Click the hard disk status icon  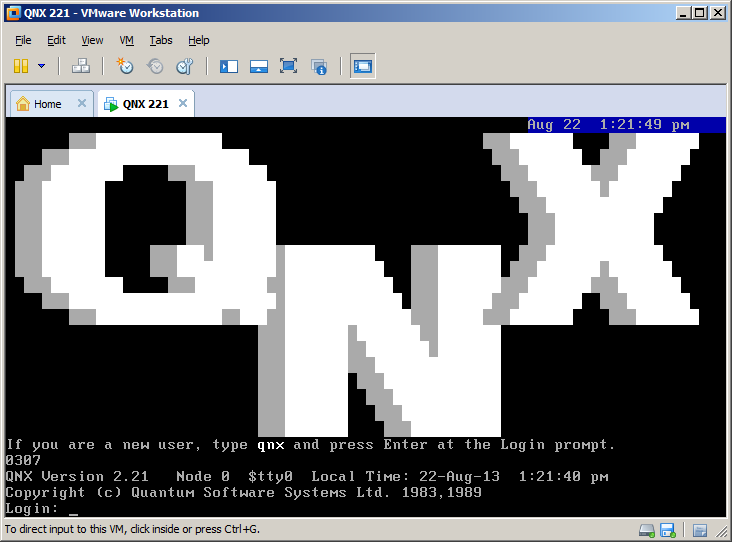point(647,530)
